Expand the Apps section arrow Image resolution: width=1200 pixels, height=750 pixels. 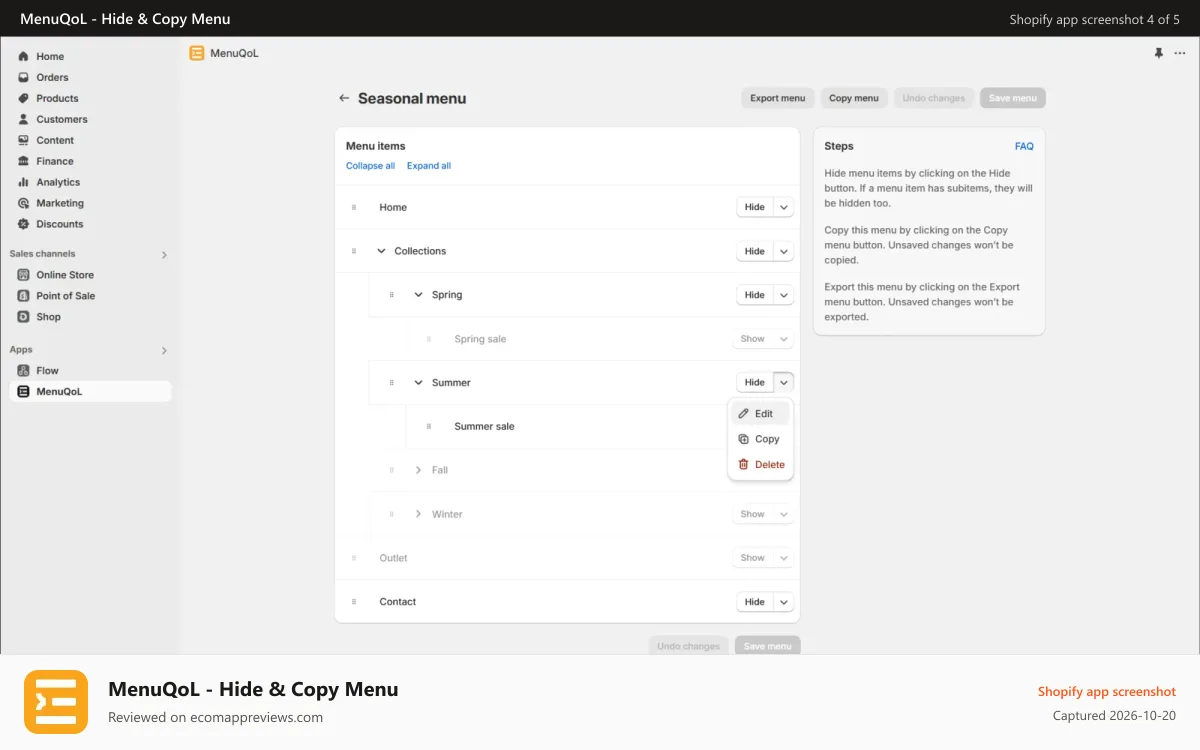tap(164, 351)
